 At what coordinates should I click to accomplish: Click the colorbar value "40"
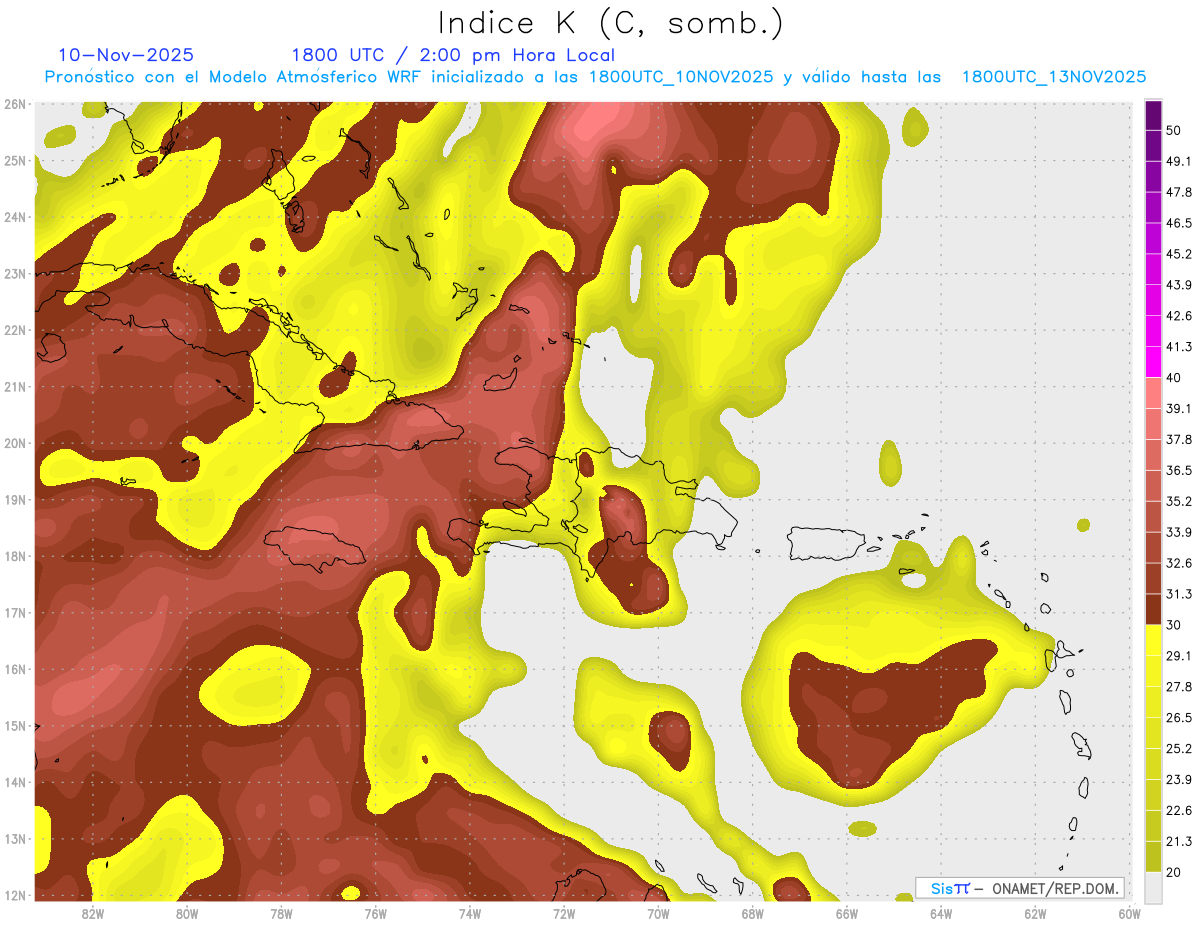pyautogui.click(x=1174, y=377)
